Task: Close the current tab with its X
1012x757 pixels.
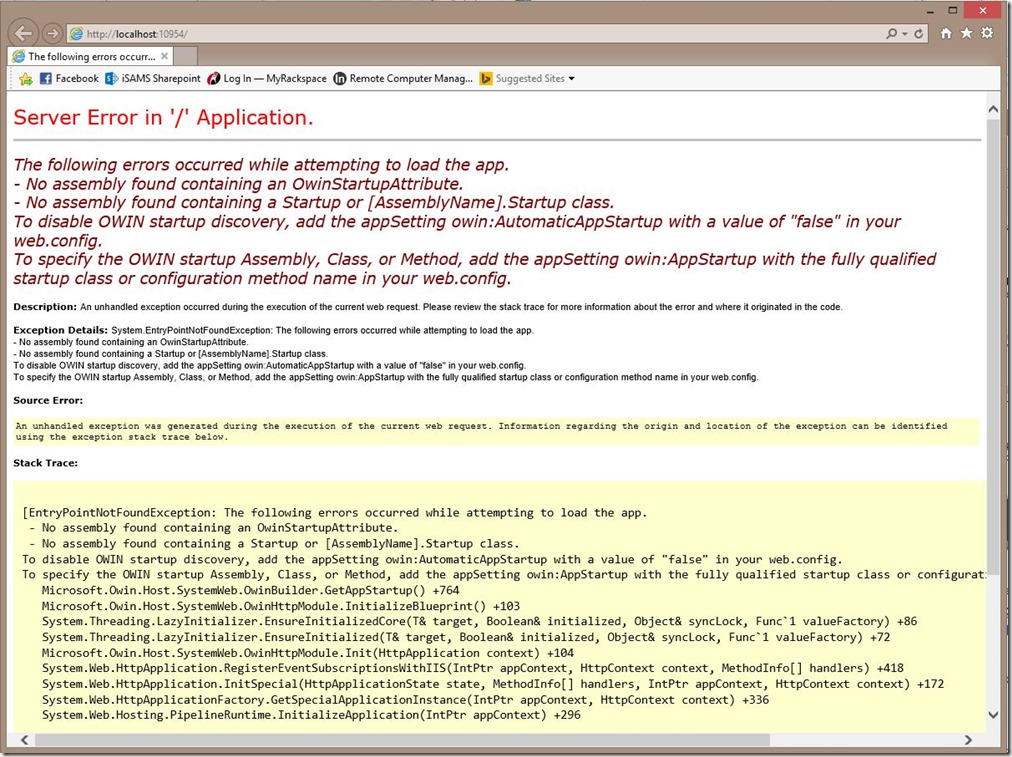Action: tap(165, 56)
